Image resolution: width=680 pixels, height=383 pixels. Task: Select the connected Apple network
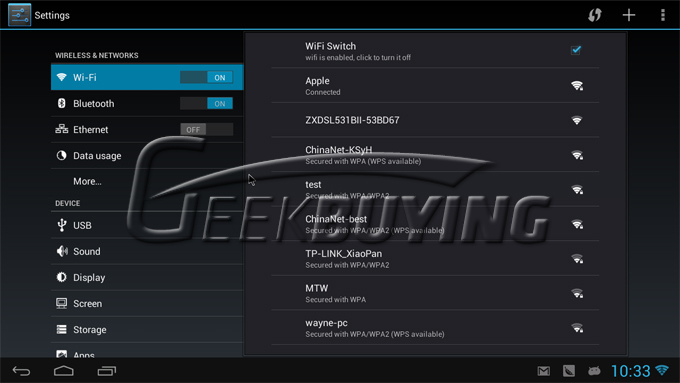click(x=435, y=85)
